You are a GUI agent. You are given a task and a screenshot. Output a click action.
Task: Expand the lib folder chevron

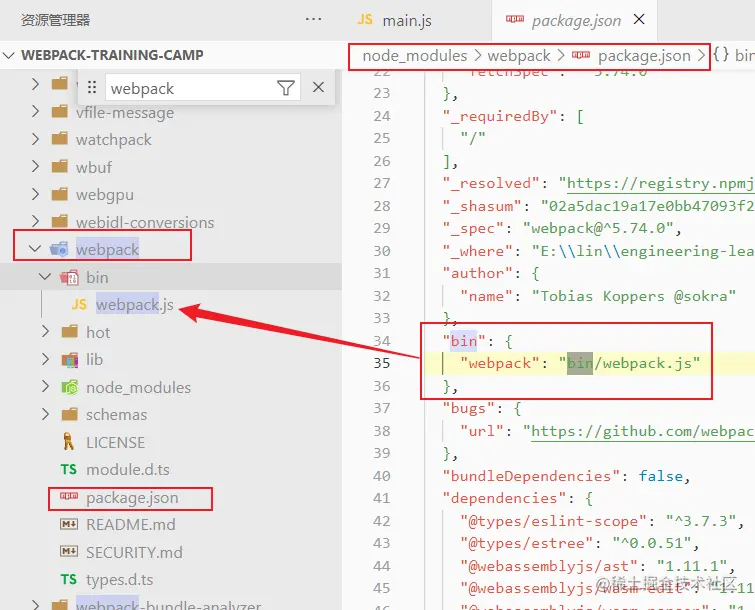[x=46, y=359]
